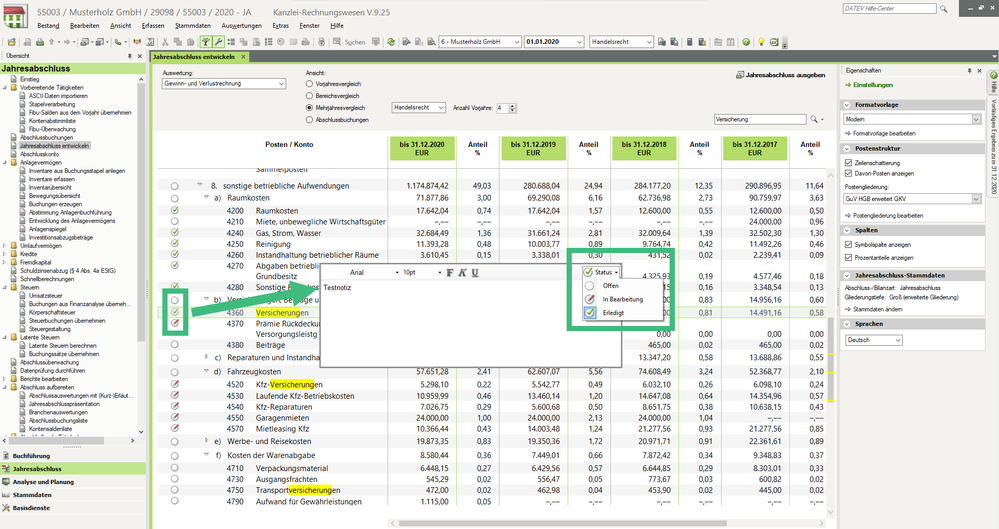Open the Sprachen dropdown showing Deutsch
This screenshot has width=999, height=529.
tap(873, 340)
